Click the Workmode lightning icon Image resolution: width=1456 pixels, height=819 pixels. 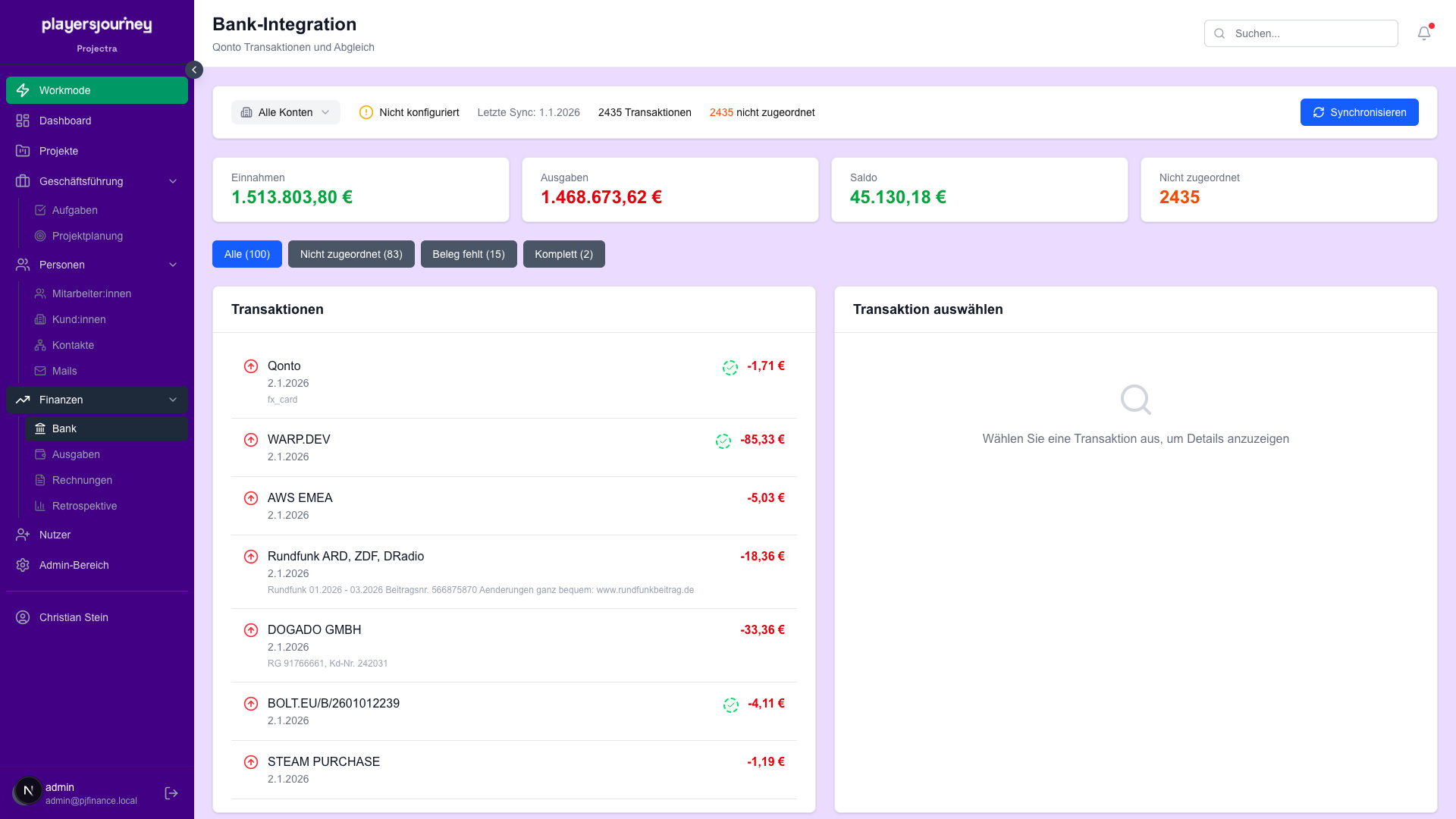[x=23, y=90]
